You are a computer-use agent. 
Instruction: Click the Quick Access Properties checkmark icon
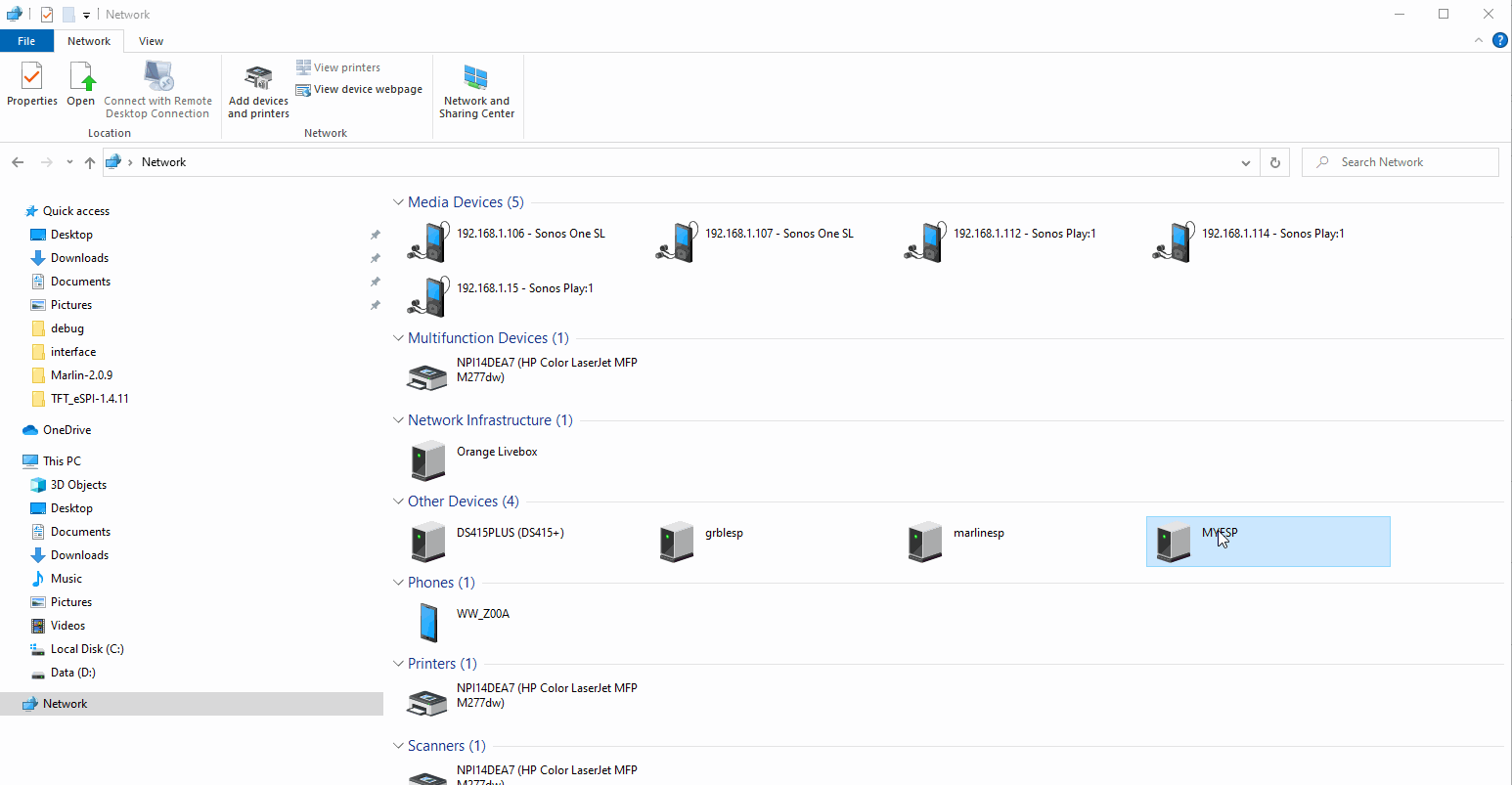click(46, 15)
